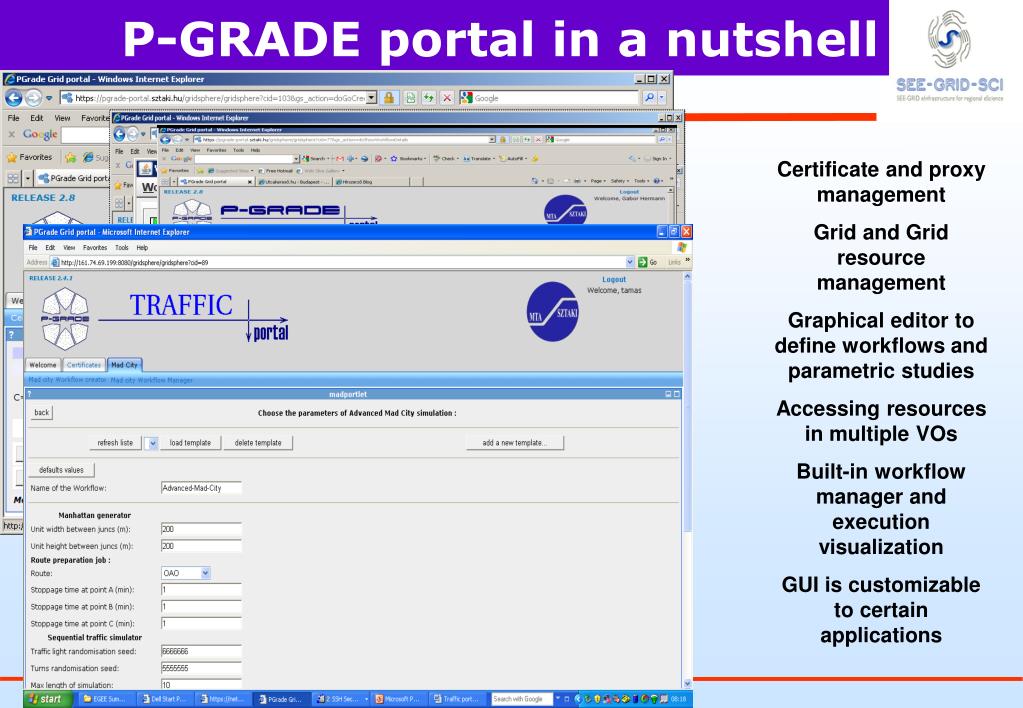The image size is (1023, 708).
Task: Open Help menu in front IE window
Action: 142,248
